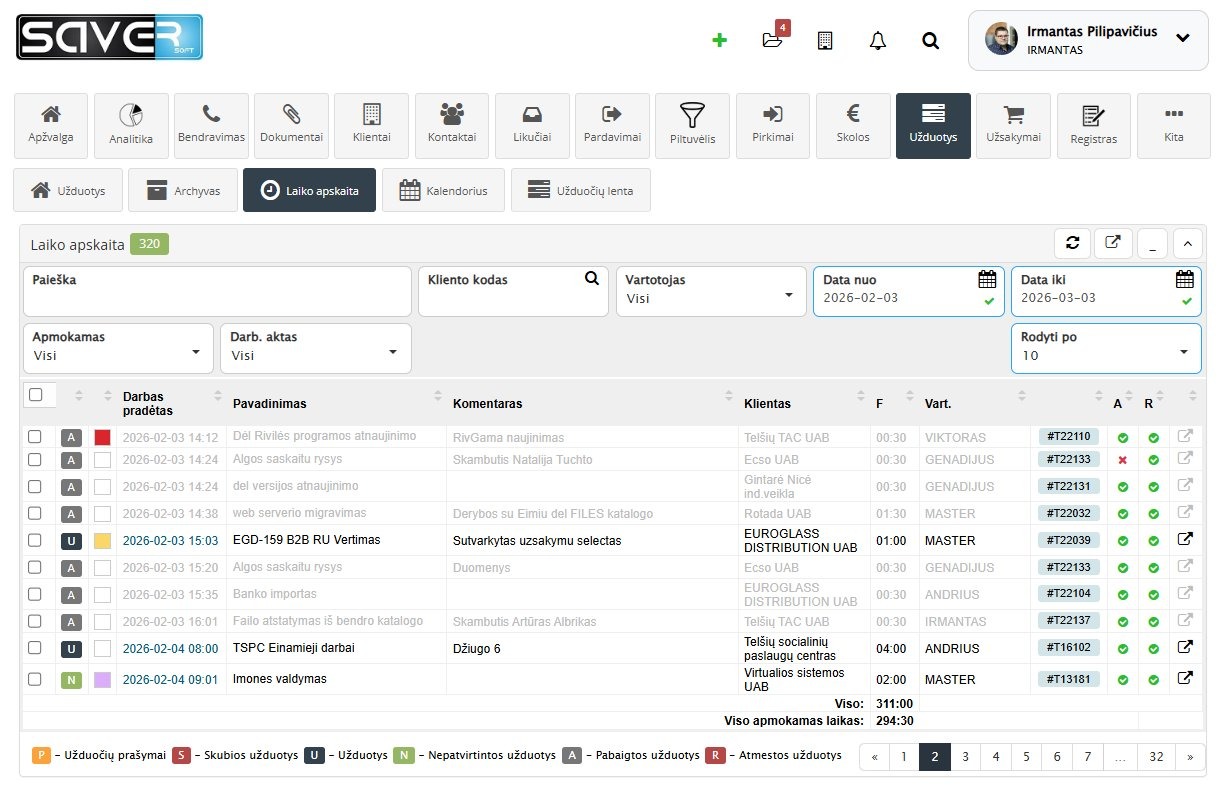Check the TSPC Einamieji darbai row checkbox
1219x795 pixels.
[x=35, y=649]
